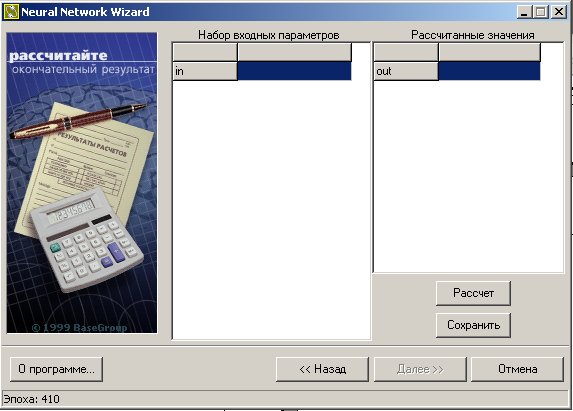Click the Рассчет button

point(473,293)
